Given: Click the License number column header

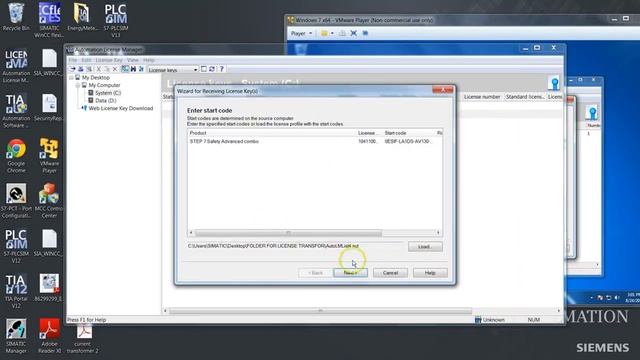Looking at the screenshot, I should point(482,97).
